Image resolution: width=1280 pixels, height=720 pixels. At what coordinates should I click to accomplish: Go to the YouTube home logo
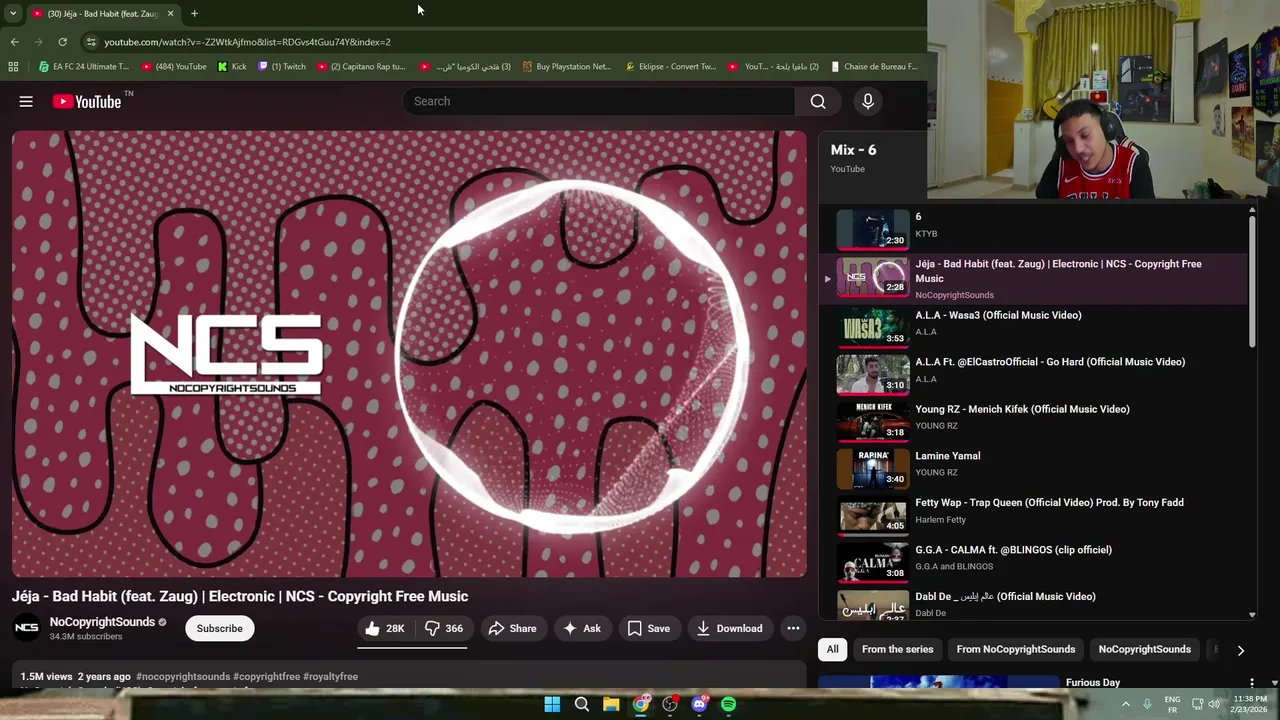(88, 101)
